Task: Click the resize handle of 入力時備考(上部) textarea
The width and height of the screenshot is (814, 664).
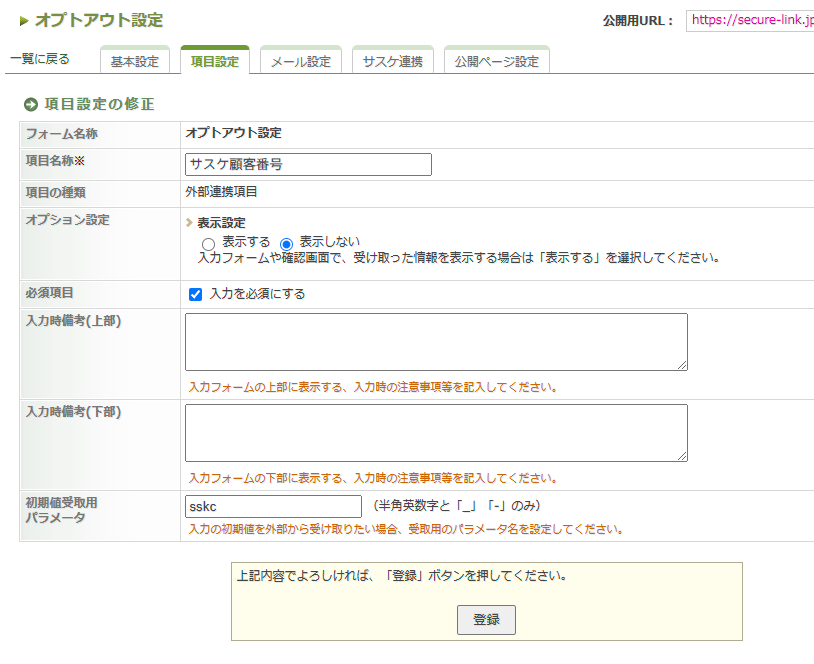Action: [682, 365]
